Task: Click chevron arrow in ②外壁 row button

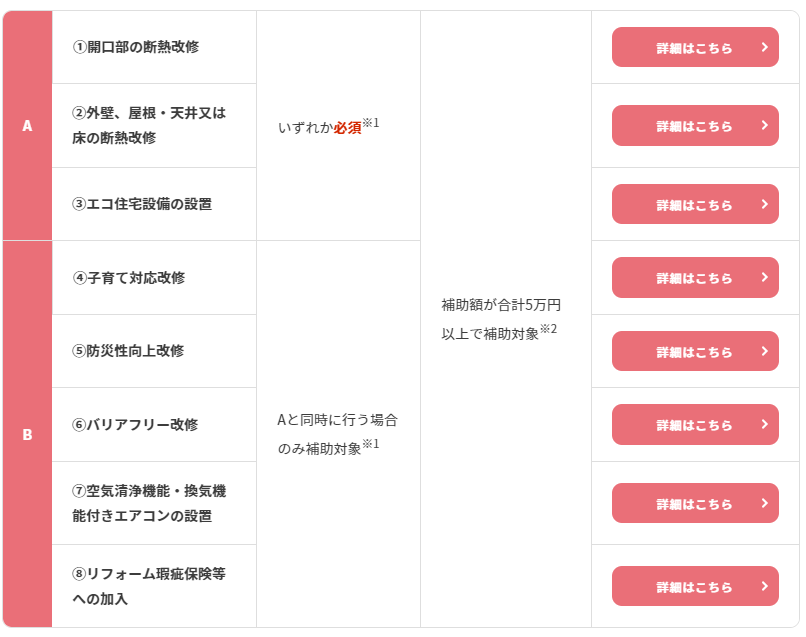Action: (764, 125)
